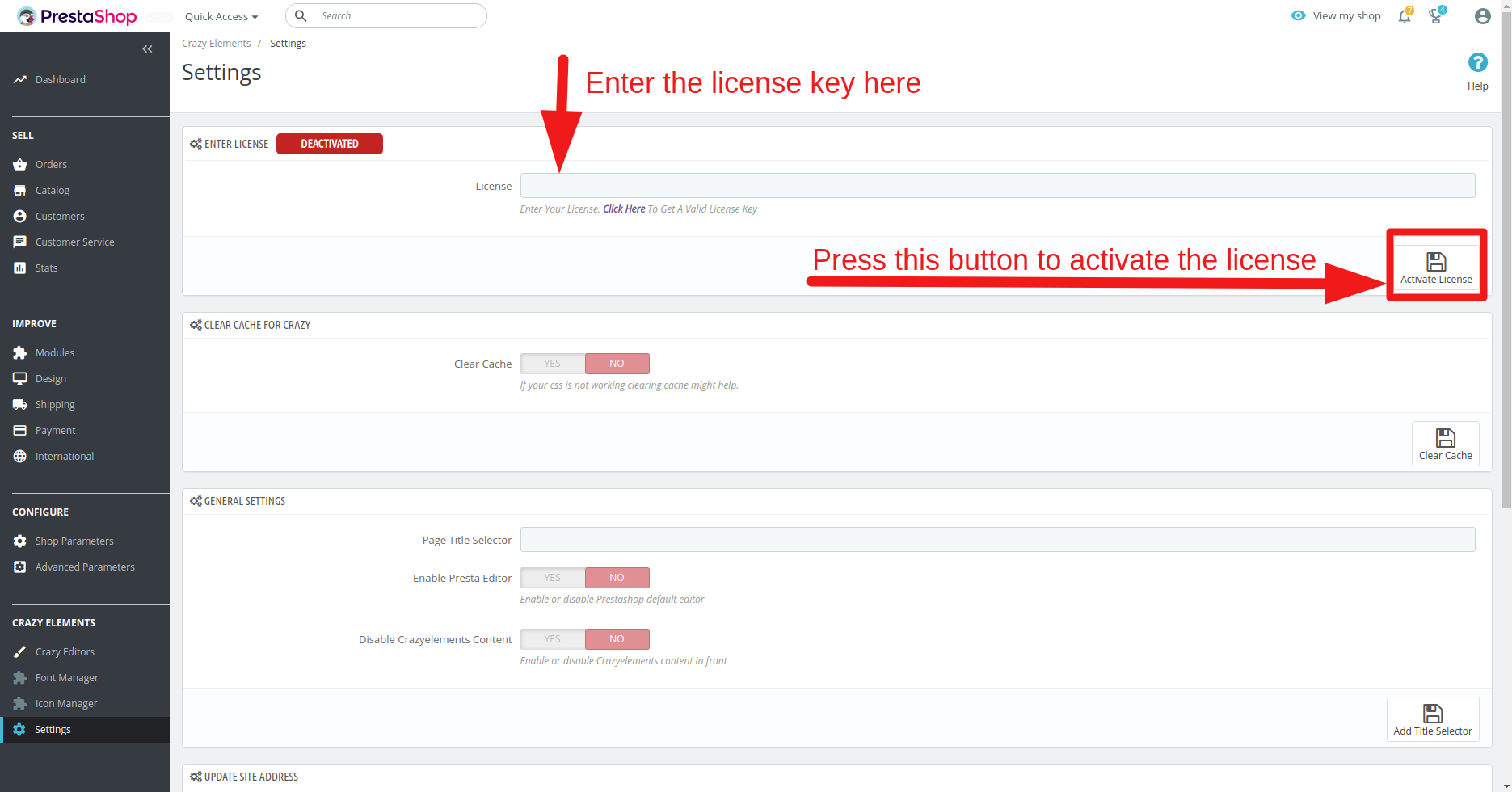
Task: Set Clear Cache to NO
Action: point(617,364)
